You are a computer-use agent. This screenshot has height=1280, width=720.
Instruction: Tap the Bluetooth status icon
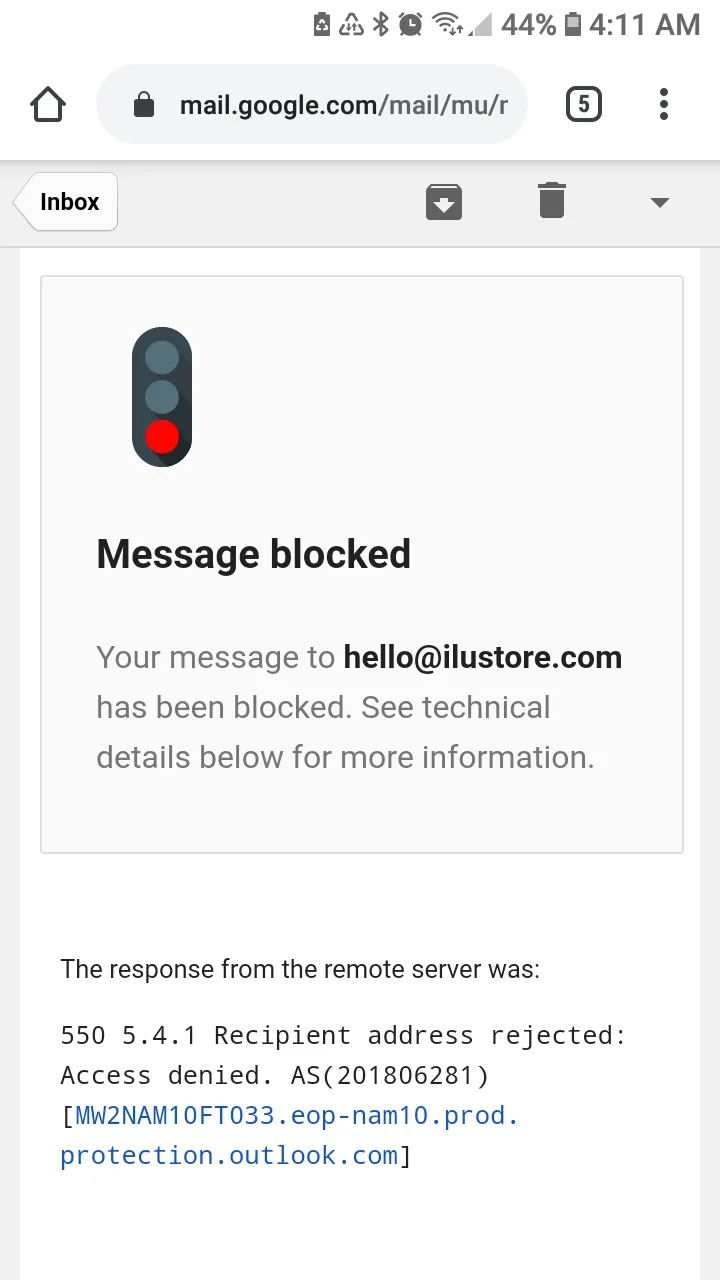380,24
